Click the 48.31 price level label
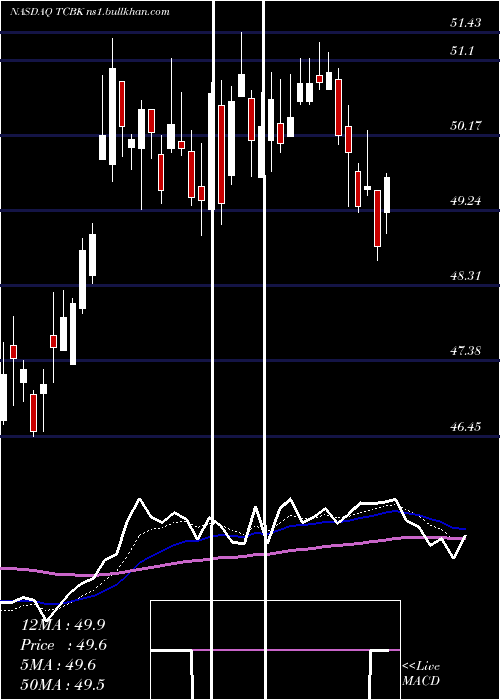Screen dimensions: 500x700 tap(466, 276)
